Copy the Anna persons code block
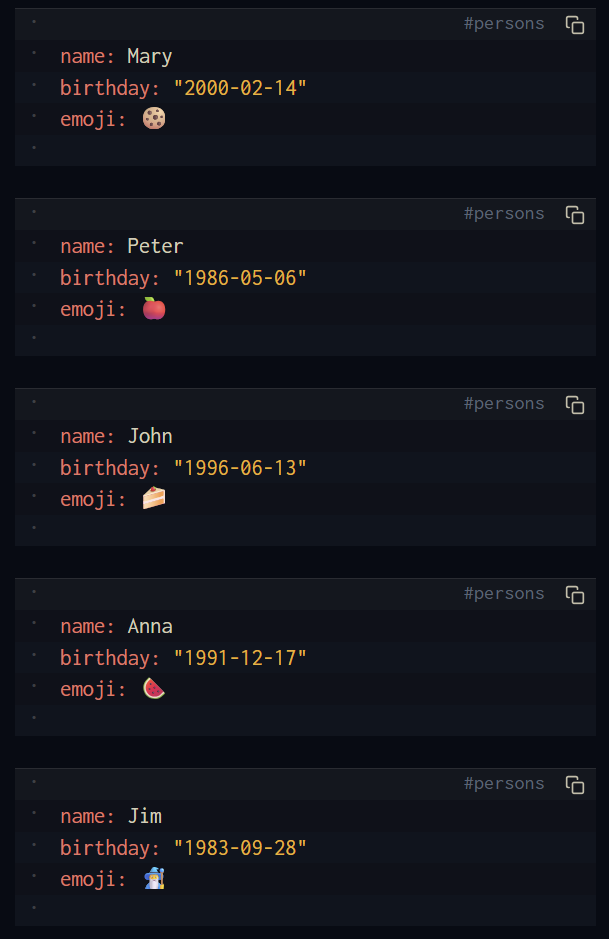Image resolution: width=609 pixels, height=939 pixels. 575,595
